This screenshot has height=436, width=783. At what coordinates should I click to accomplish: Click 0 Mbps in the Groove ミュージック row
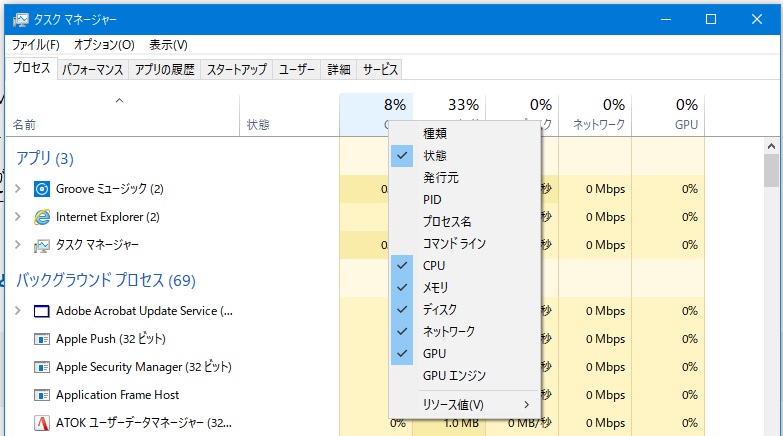[605, 189]
